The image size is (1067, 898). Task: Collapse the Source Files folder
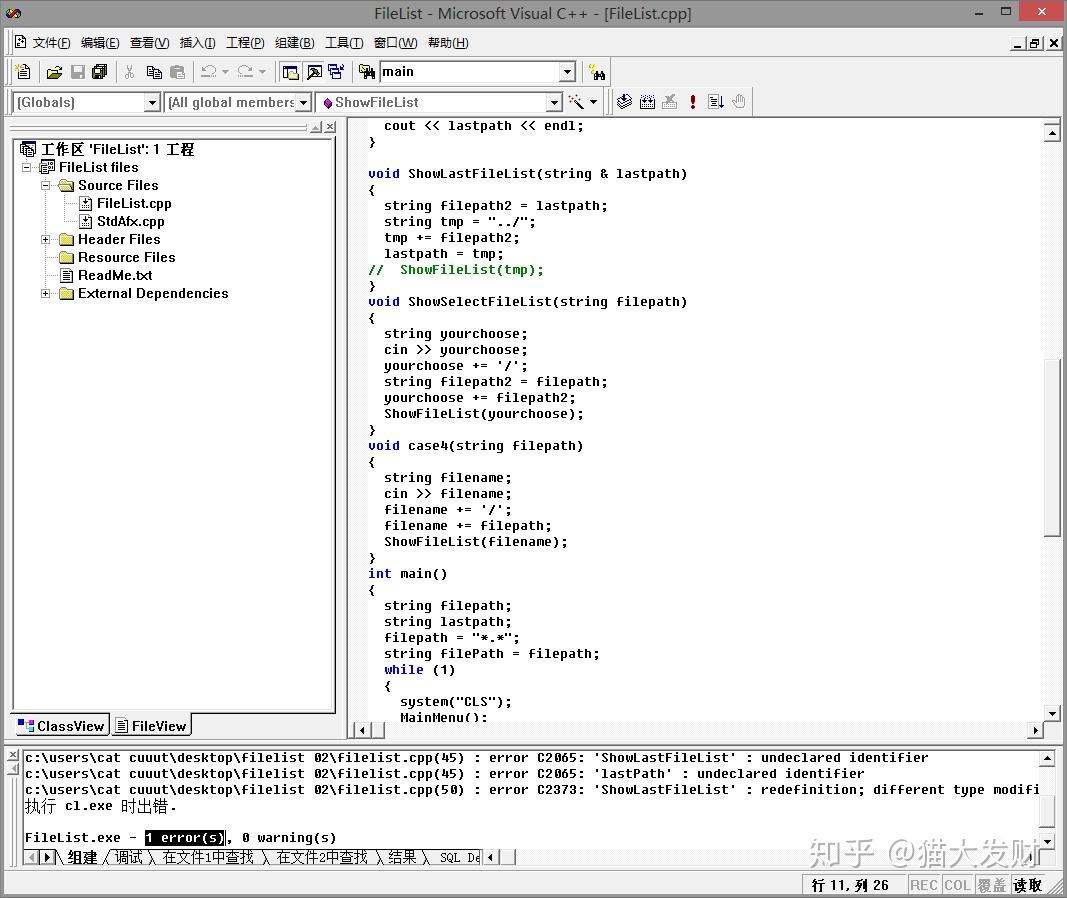click(x=46, y=185)
